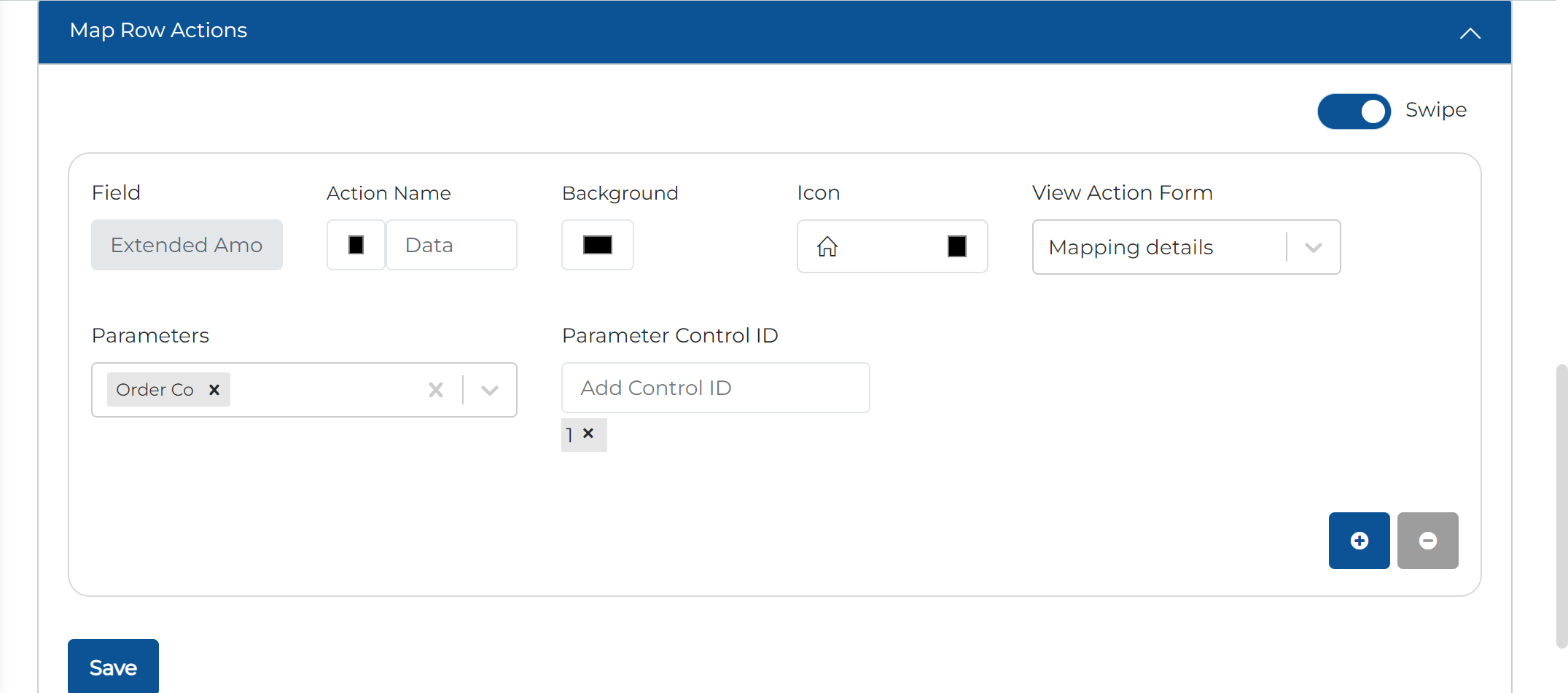Pick the Background color swatch
The height and width of the screenshot is (693, 1568).
pos(597,245)
